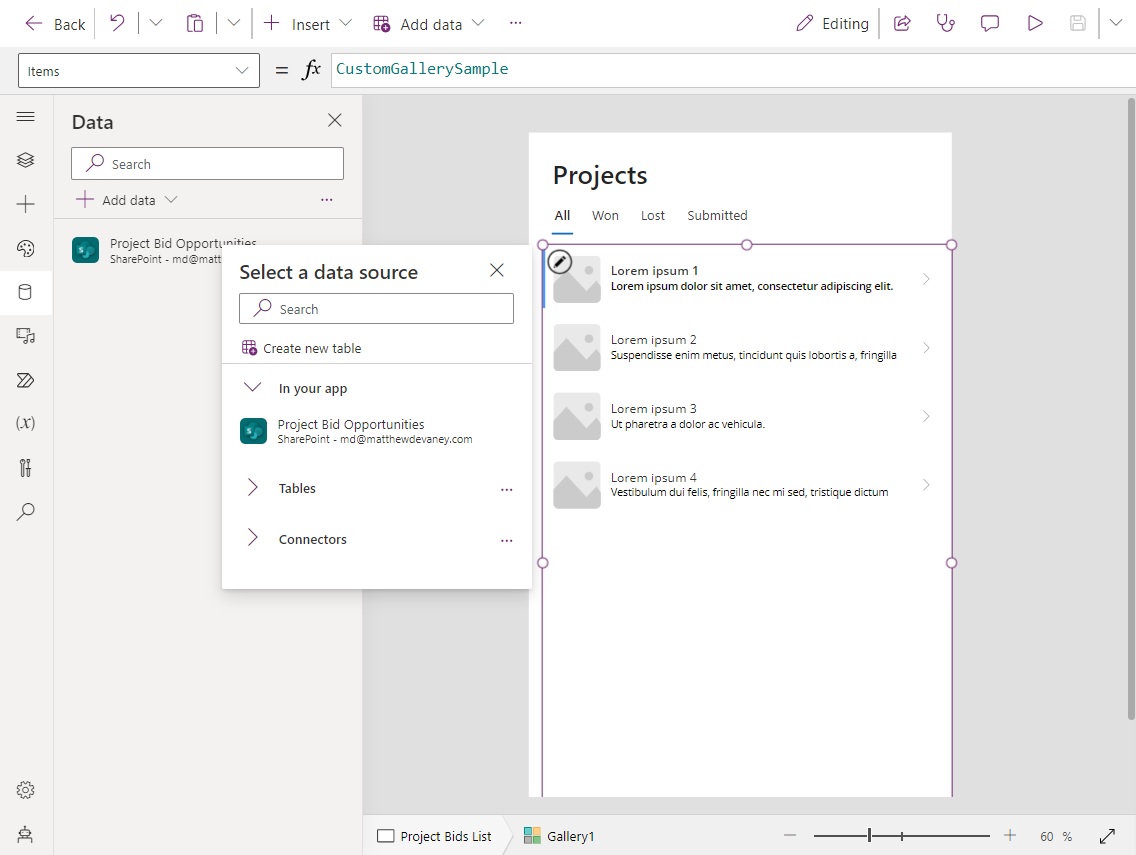This screenshot has width=1136, height=855.
Task: Switch to the Won tab
Action: (x=605, y=215)
